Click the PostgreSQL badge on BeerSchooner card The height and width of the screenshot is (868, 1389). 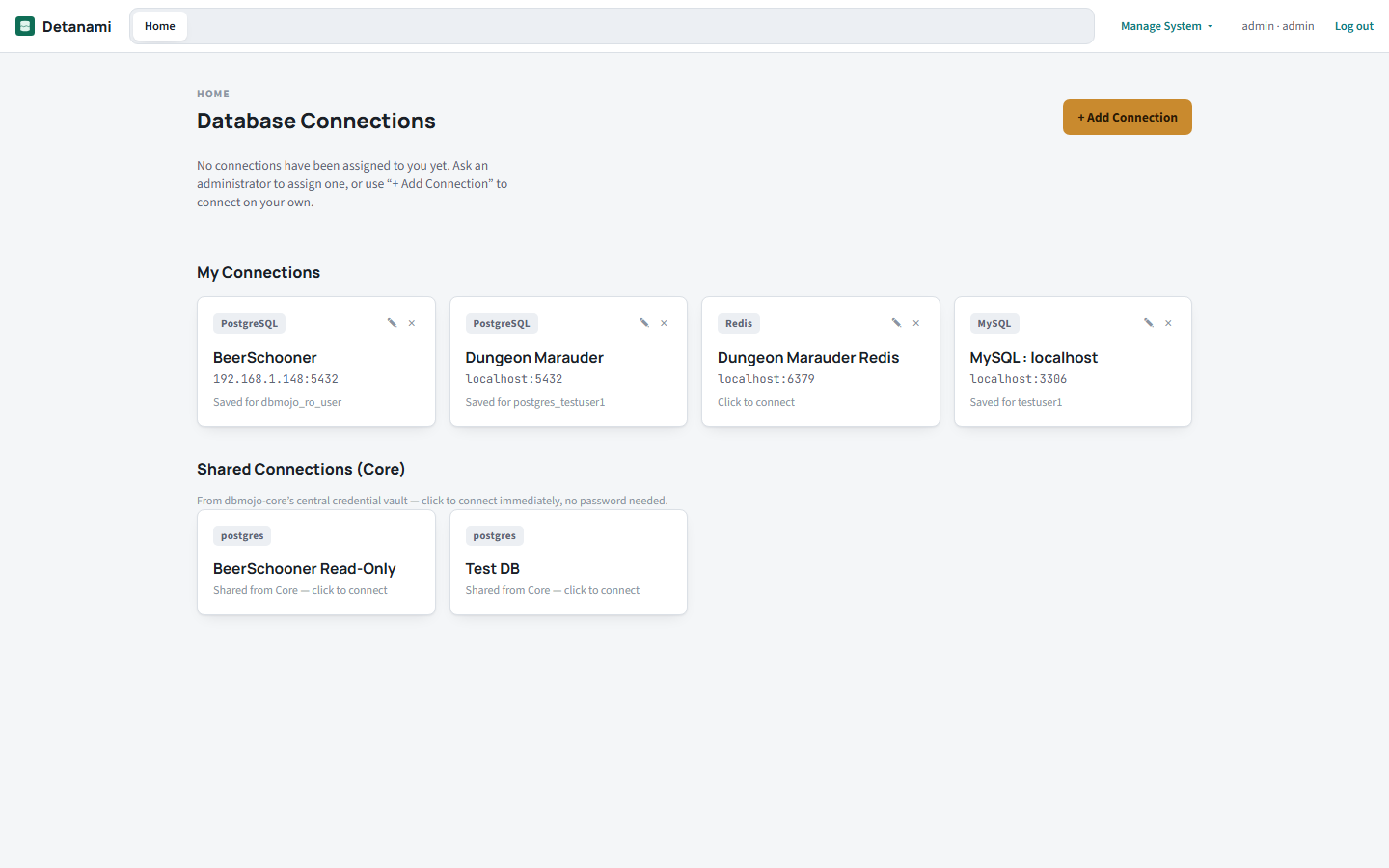coord(249,324)
